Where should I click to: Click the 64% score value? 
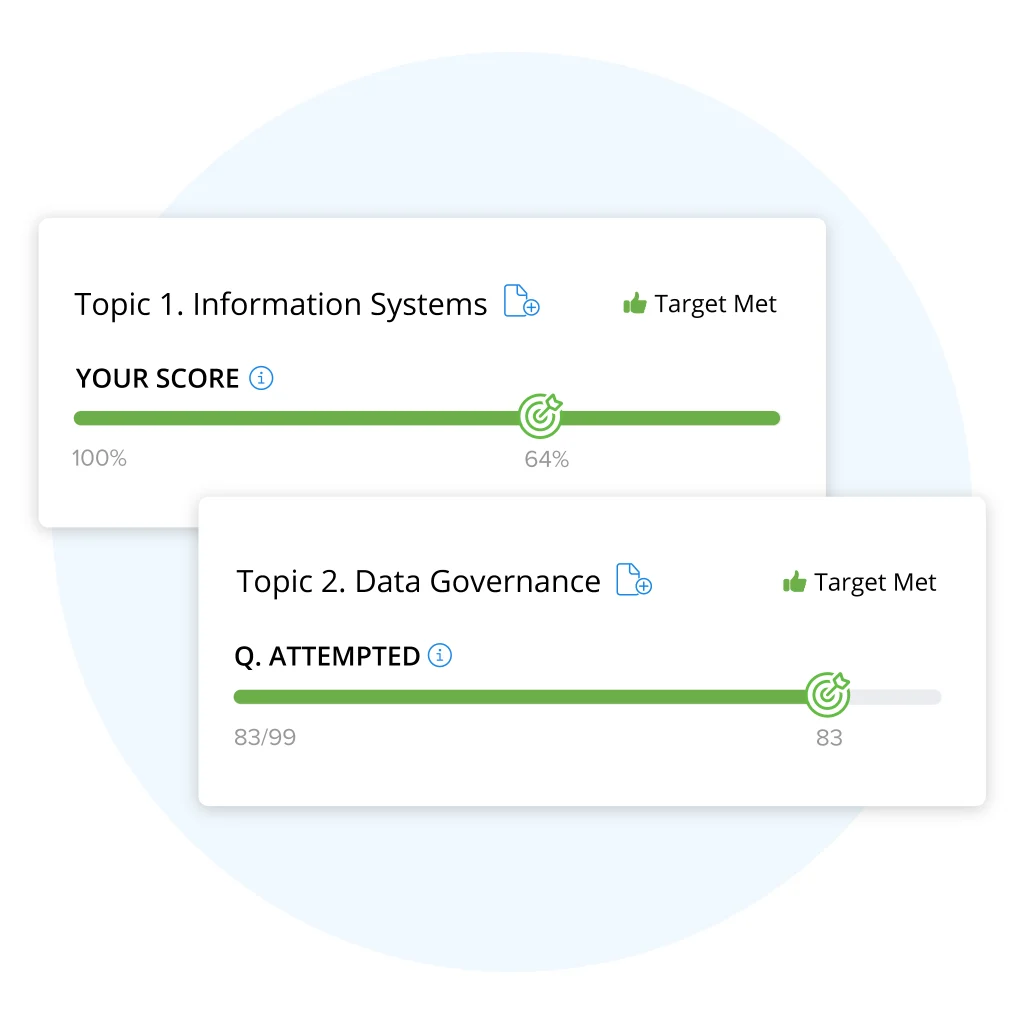coord(546,459)
